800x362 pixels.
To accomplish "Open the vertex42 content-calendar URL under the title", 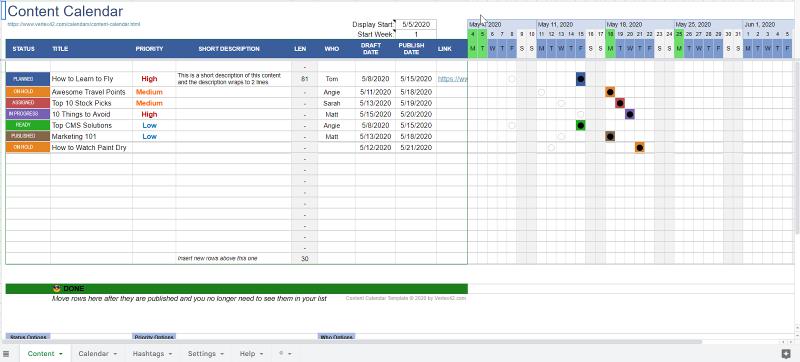I will click(x=74, y=24).
